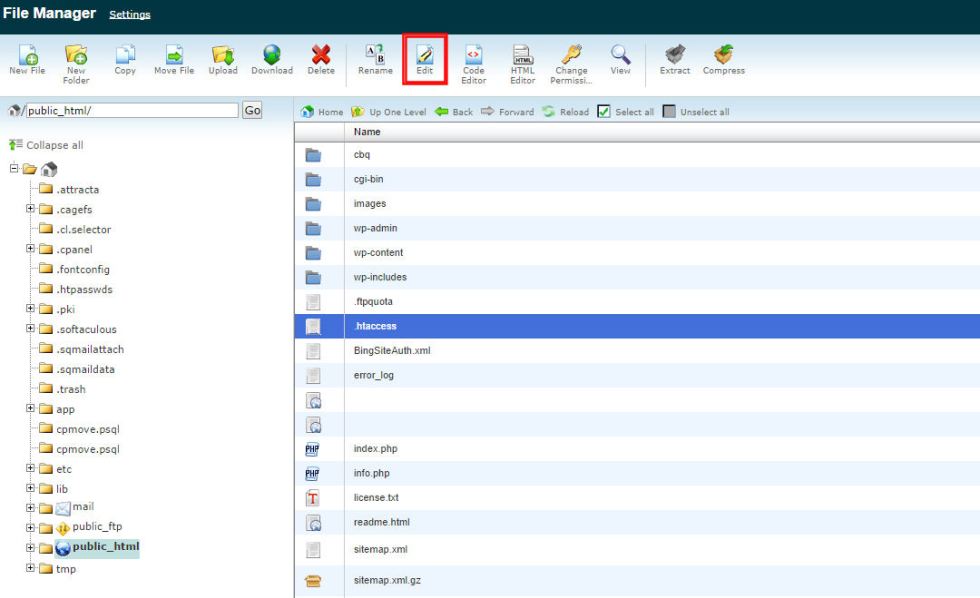Select the images folder row
Screen dimensions: 980x598
pos(637,204)
